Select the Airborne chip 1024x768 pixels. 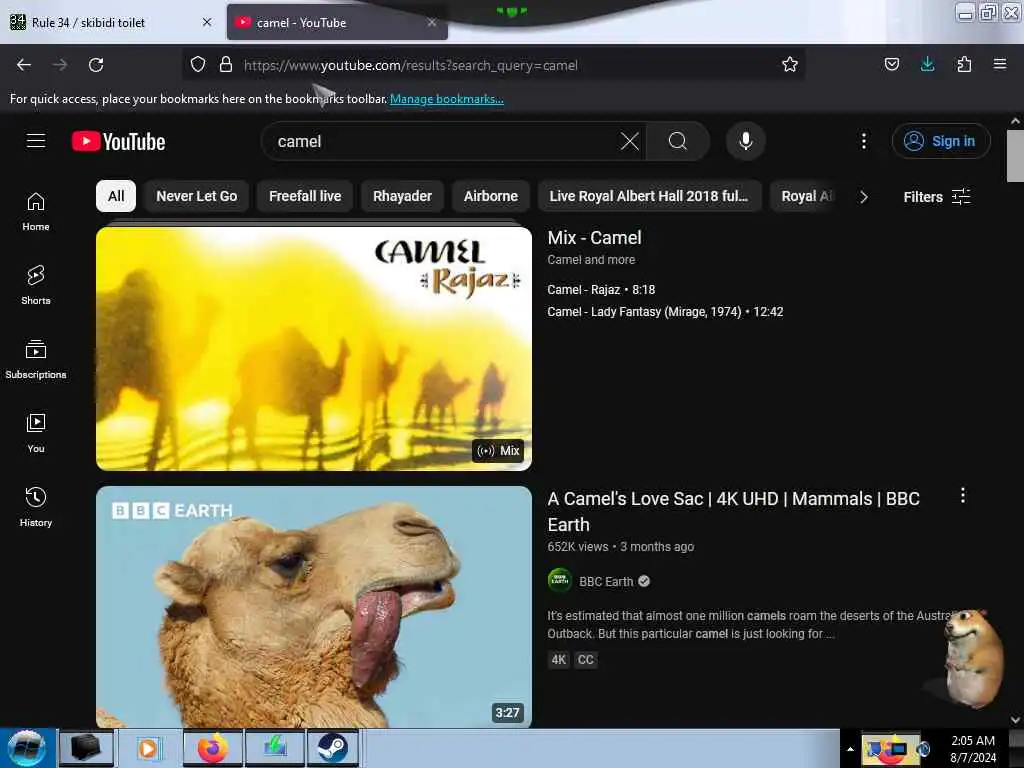490,196
